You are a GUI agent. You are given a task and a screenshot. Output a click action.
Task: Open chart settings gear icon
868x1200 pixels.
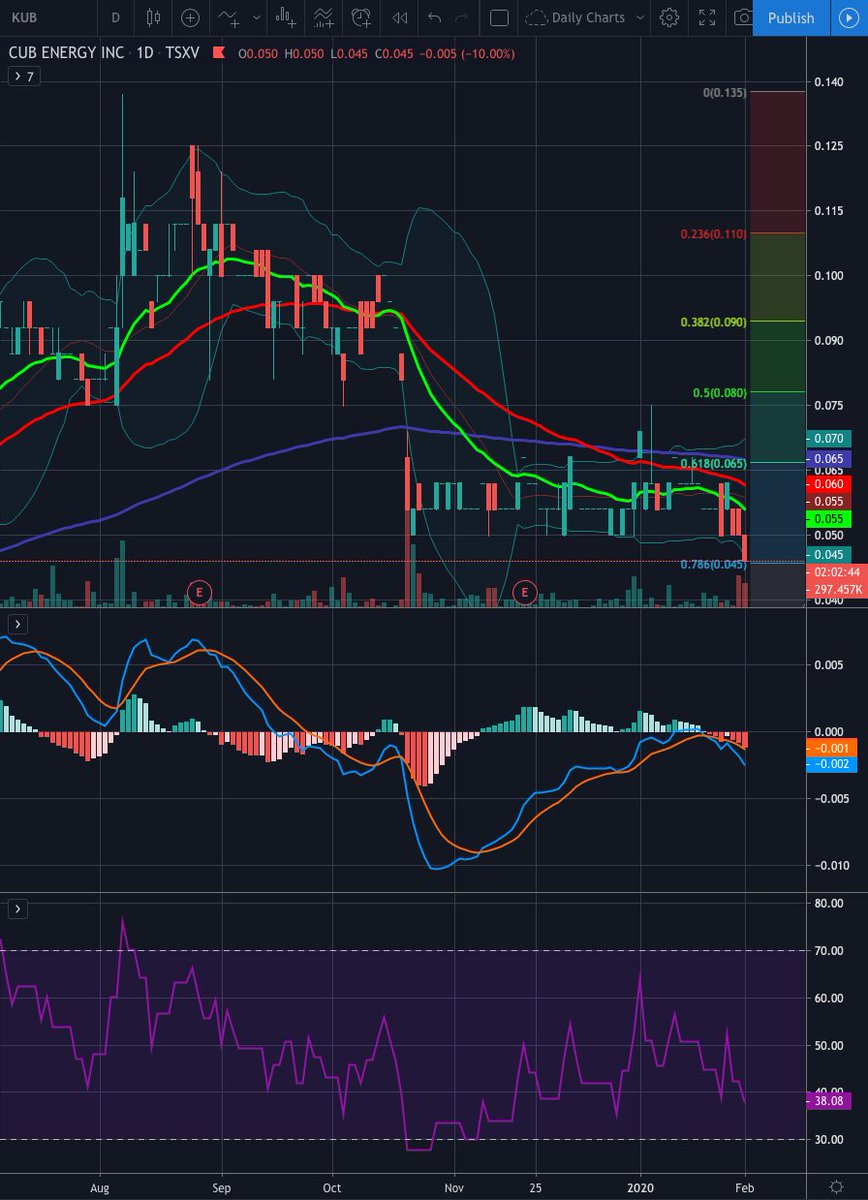click(x=670, y=17)
